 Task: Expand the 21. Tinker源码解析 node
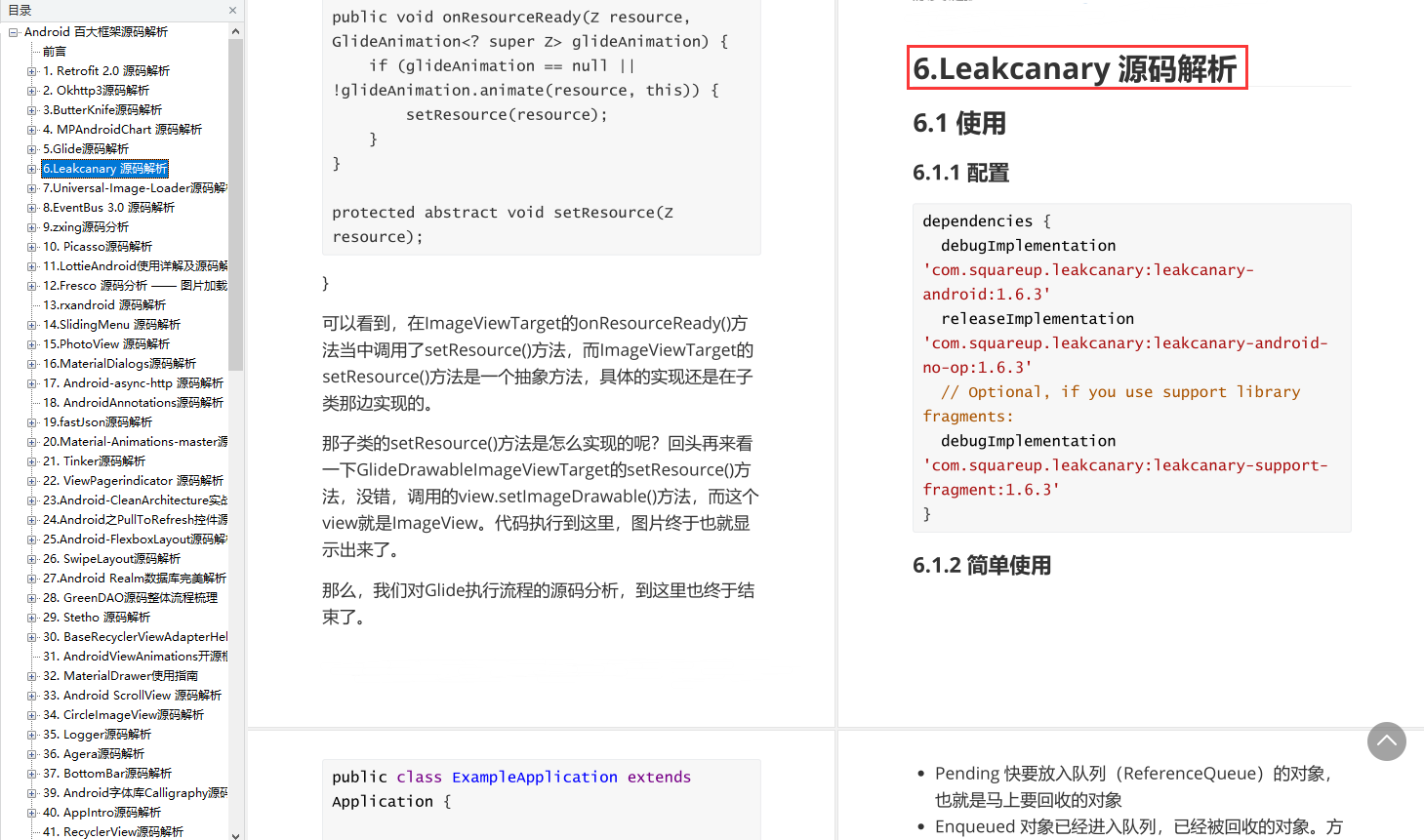click(32, 461)
